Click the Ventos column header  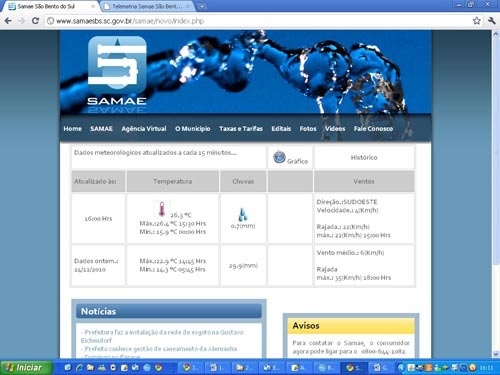(x=364, y=181)
